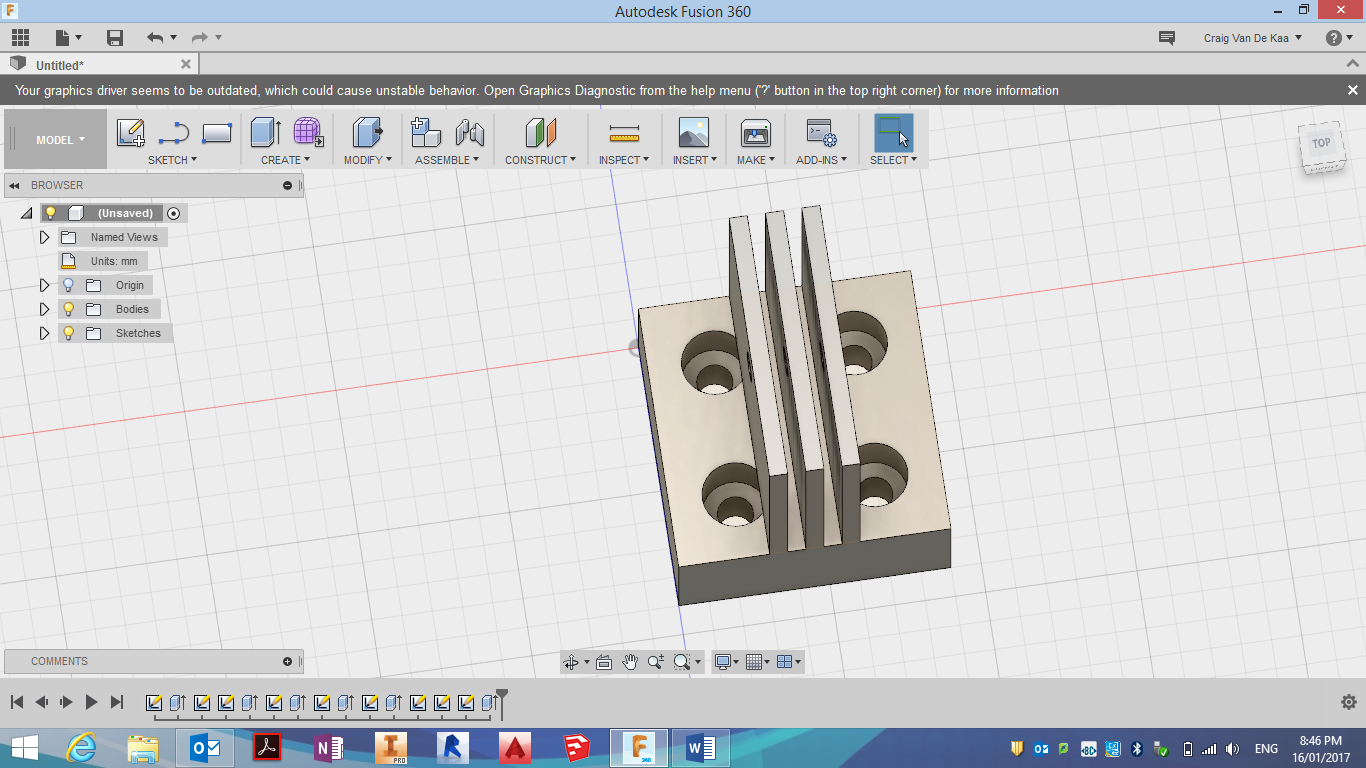Open the CONSTRUCT menu
This screenshot has height=768, width=1366.
(540, 160)
